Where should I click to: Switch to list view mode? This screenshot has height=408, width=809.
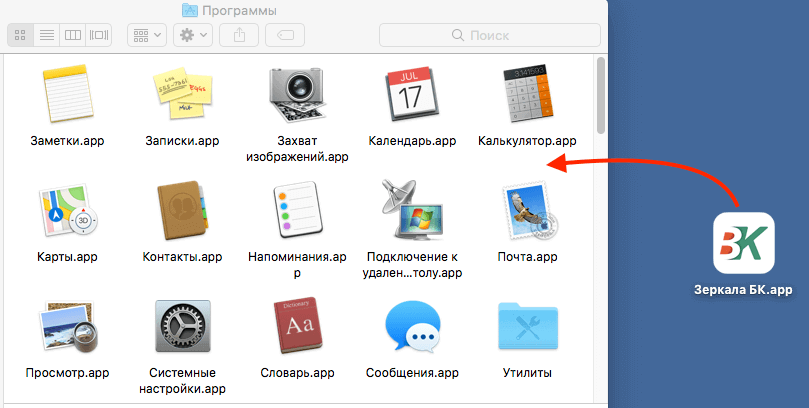(x=46, y=35)
